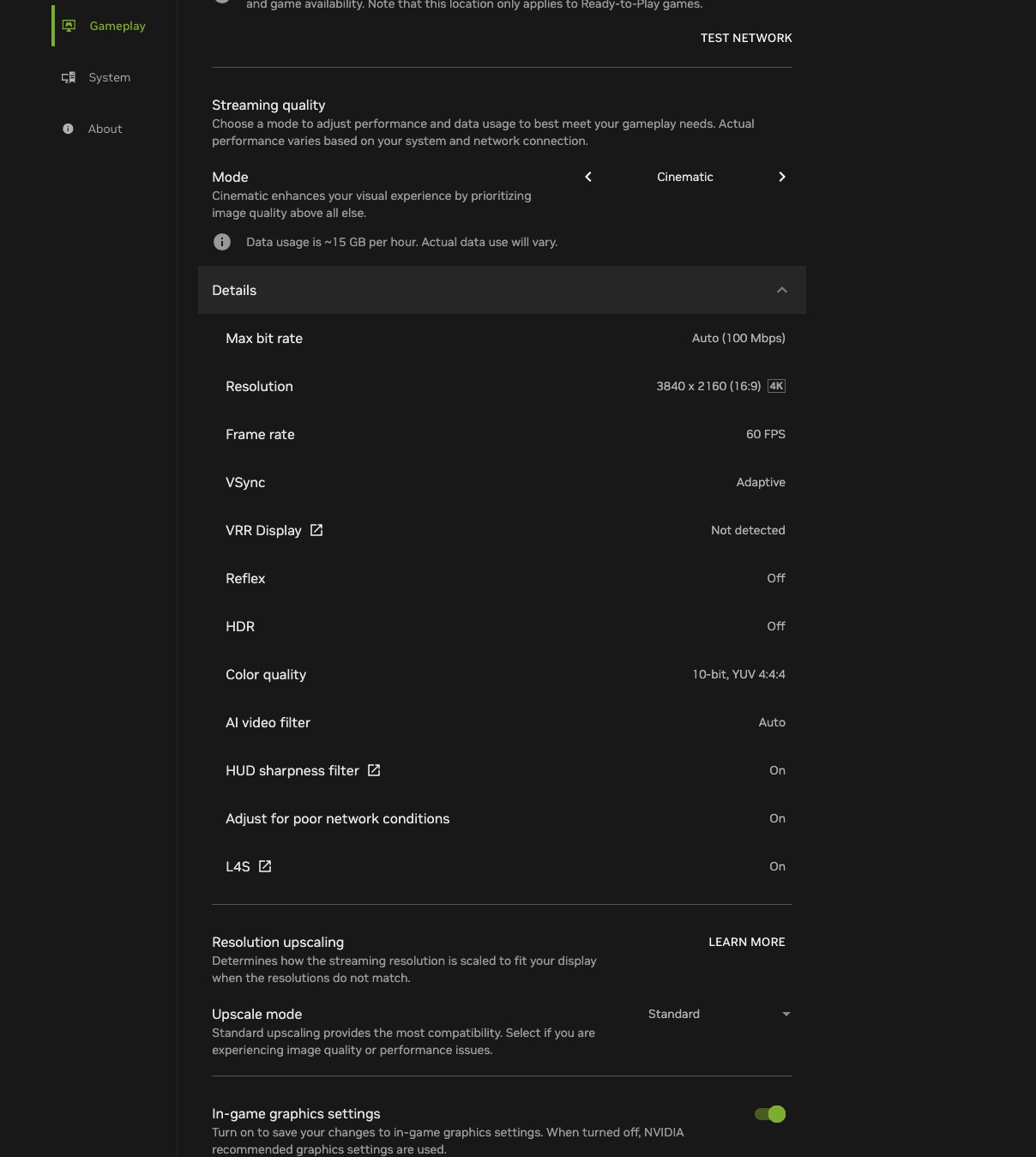
Task: Collapse the Details section
Action: [782, 290]
